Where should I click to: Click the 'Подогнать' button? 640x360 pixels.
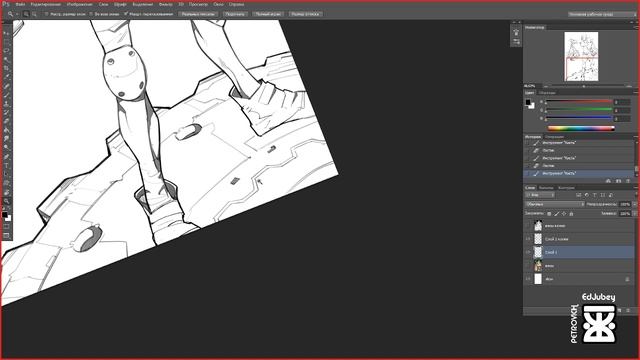[235, 14]
